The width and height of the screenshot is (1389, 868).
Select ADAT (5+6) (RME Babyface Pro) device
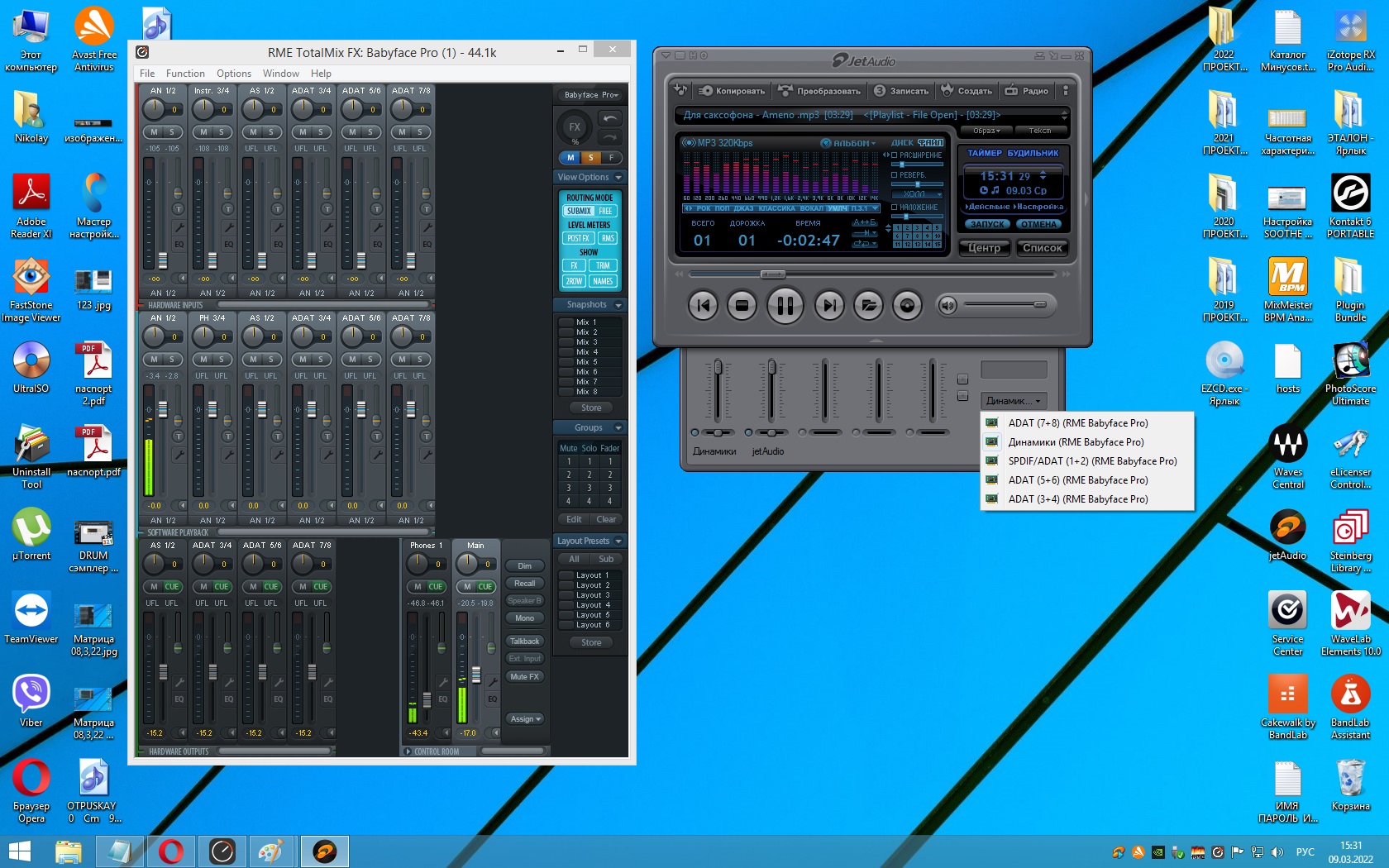click(x=1077, y=480)
